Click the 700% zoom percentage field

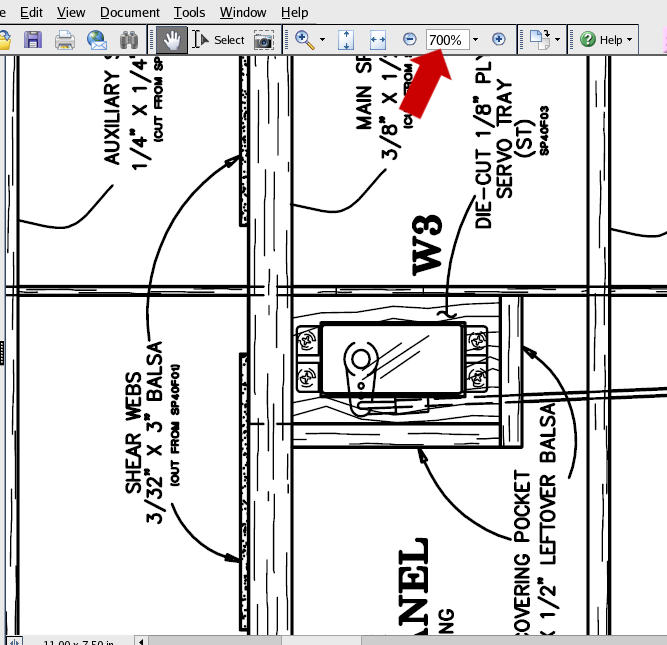(445, 40)
